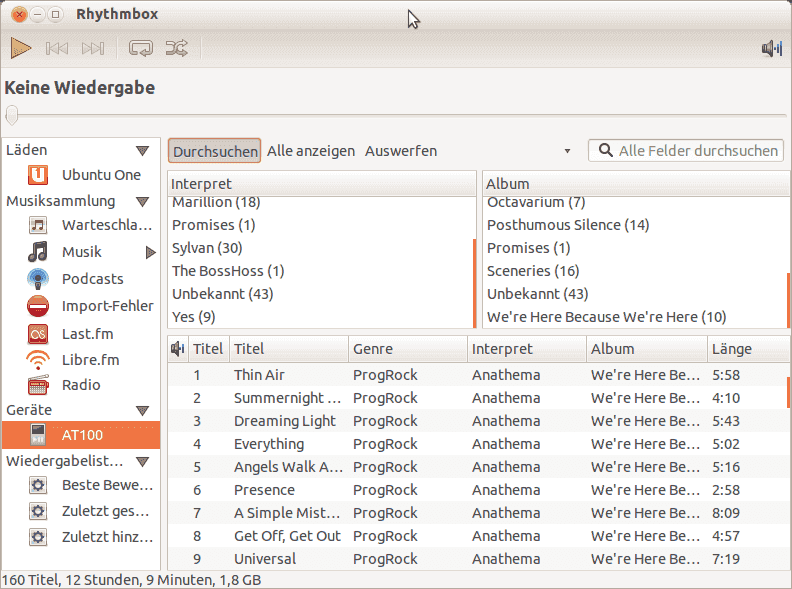Sort tracks by Interpret column in track list
The image size is (792, 589).
(x=527, y=349)
